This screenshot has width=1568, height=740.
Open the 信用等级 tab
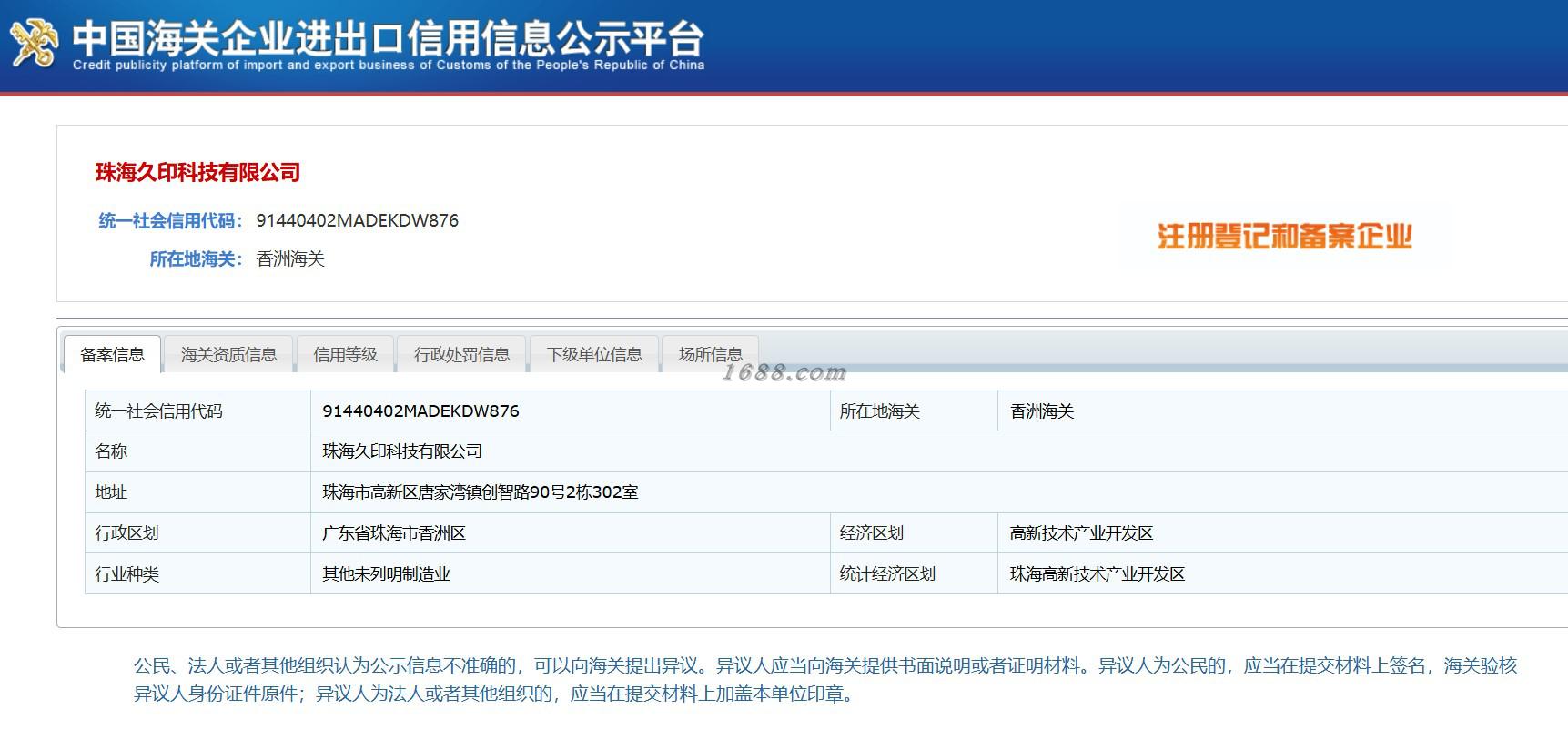(x=345, y=355)
